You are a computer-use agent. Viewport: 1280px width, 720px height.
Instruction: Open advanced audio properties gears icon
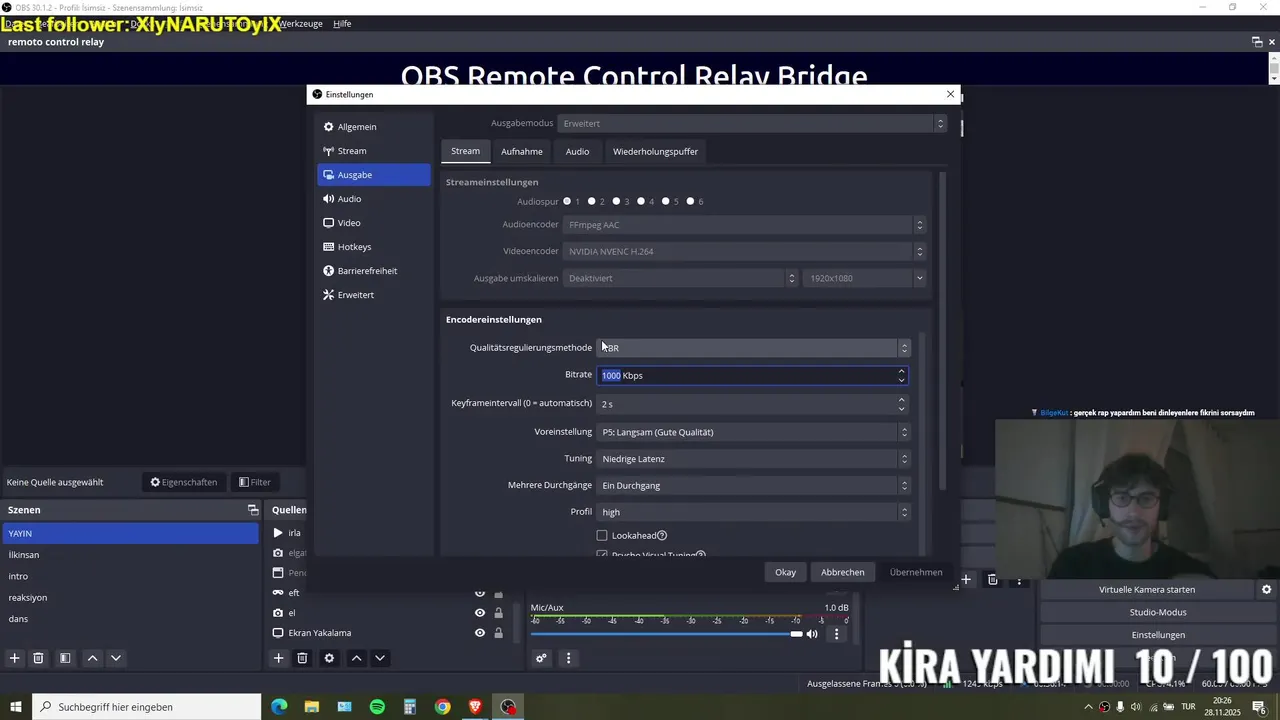(x=541, y=658)
